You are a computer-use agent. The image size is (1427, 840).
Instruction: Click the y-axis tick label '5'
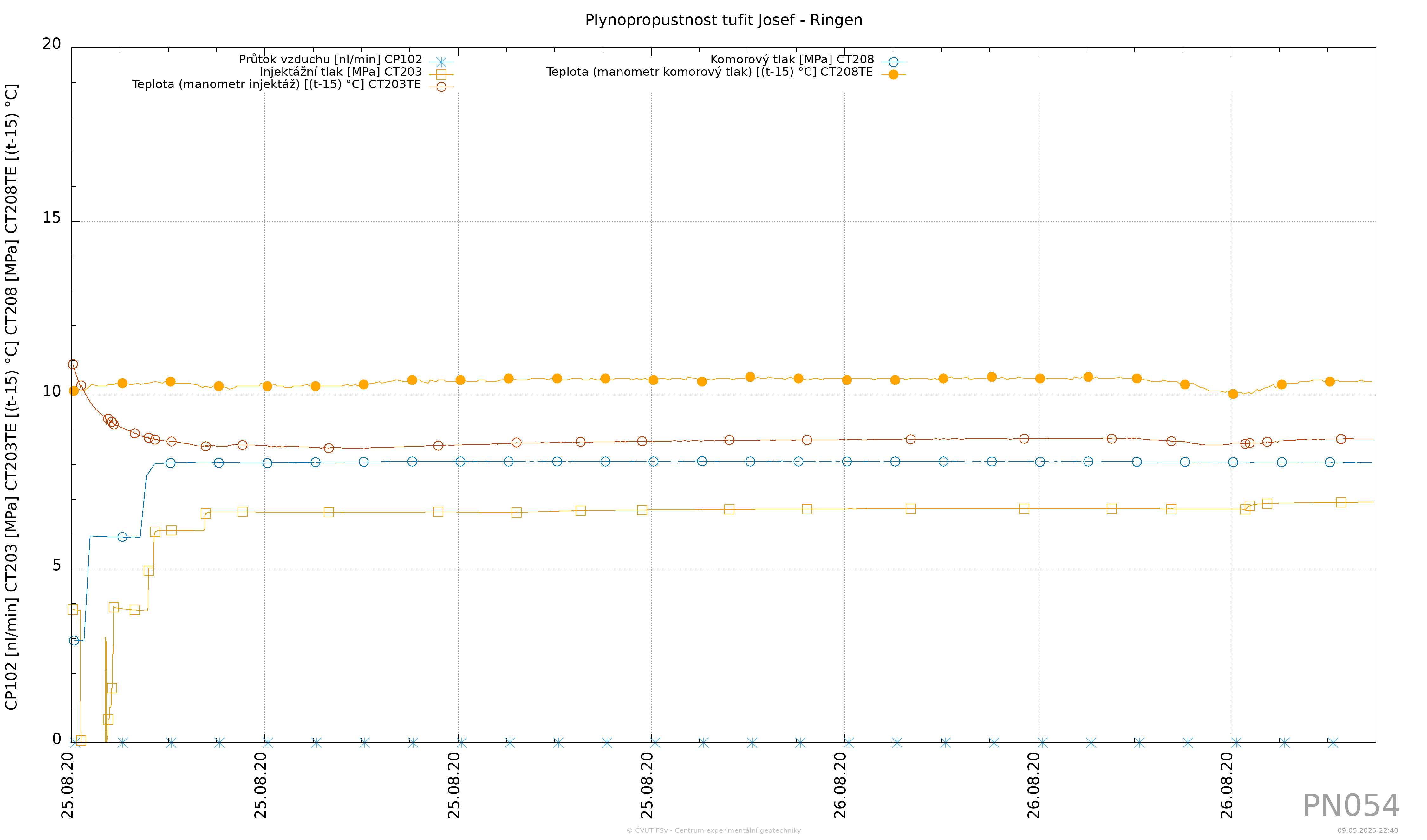coord(56,565)
